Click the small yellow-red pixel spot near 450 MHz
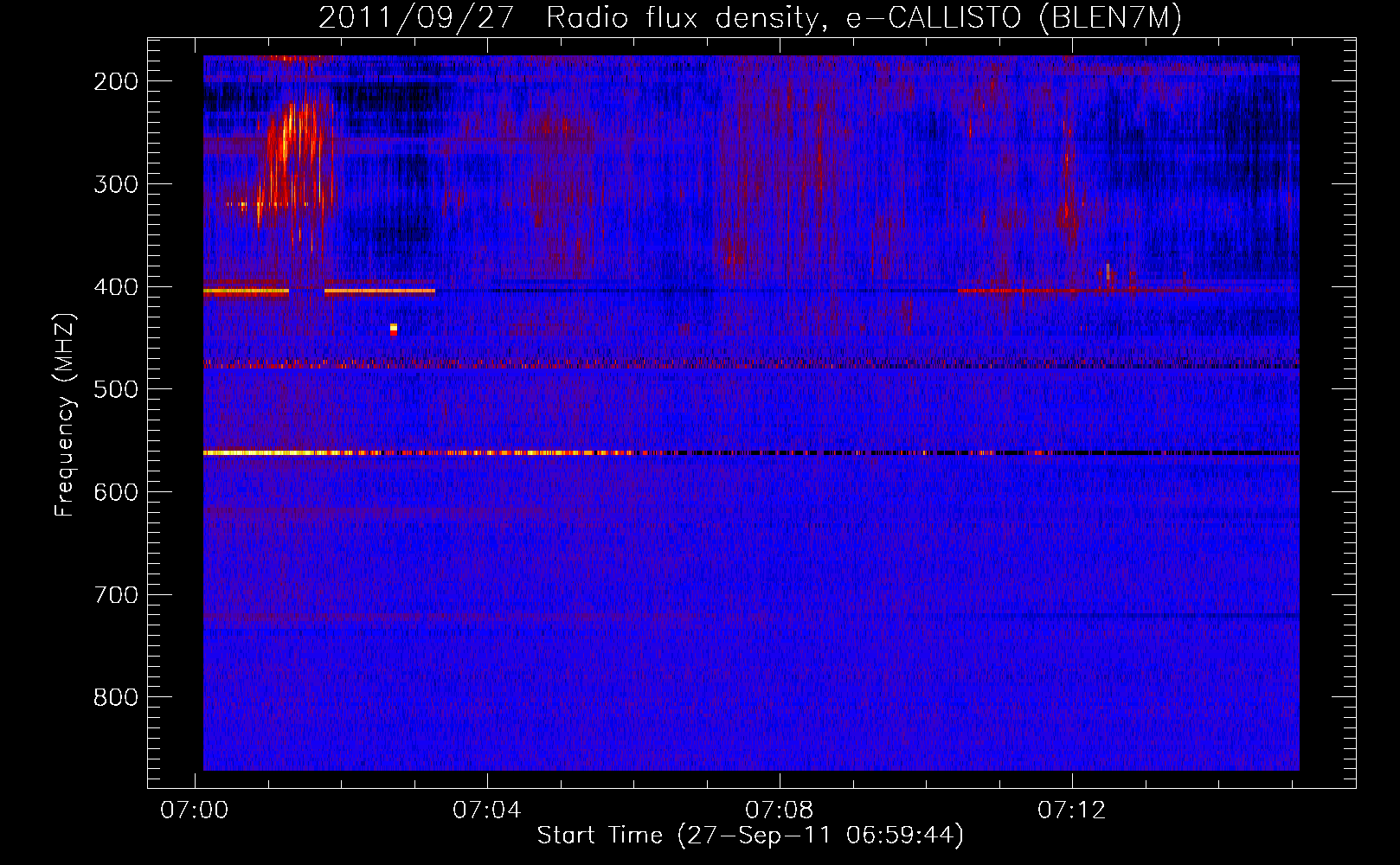The height and width of the screenshot is (865, 1400). (x=394, y=329)
